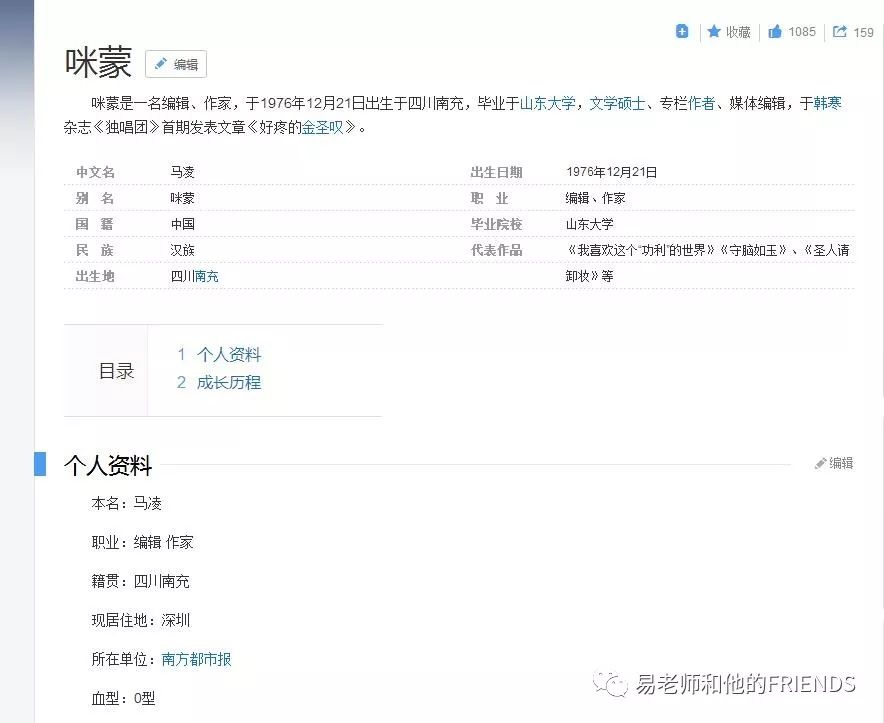Open 韩寒 link
The image size is (884, 723).
(x=827, y=103)
